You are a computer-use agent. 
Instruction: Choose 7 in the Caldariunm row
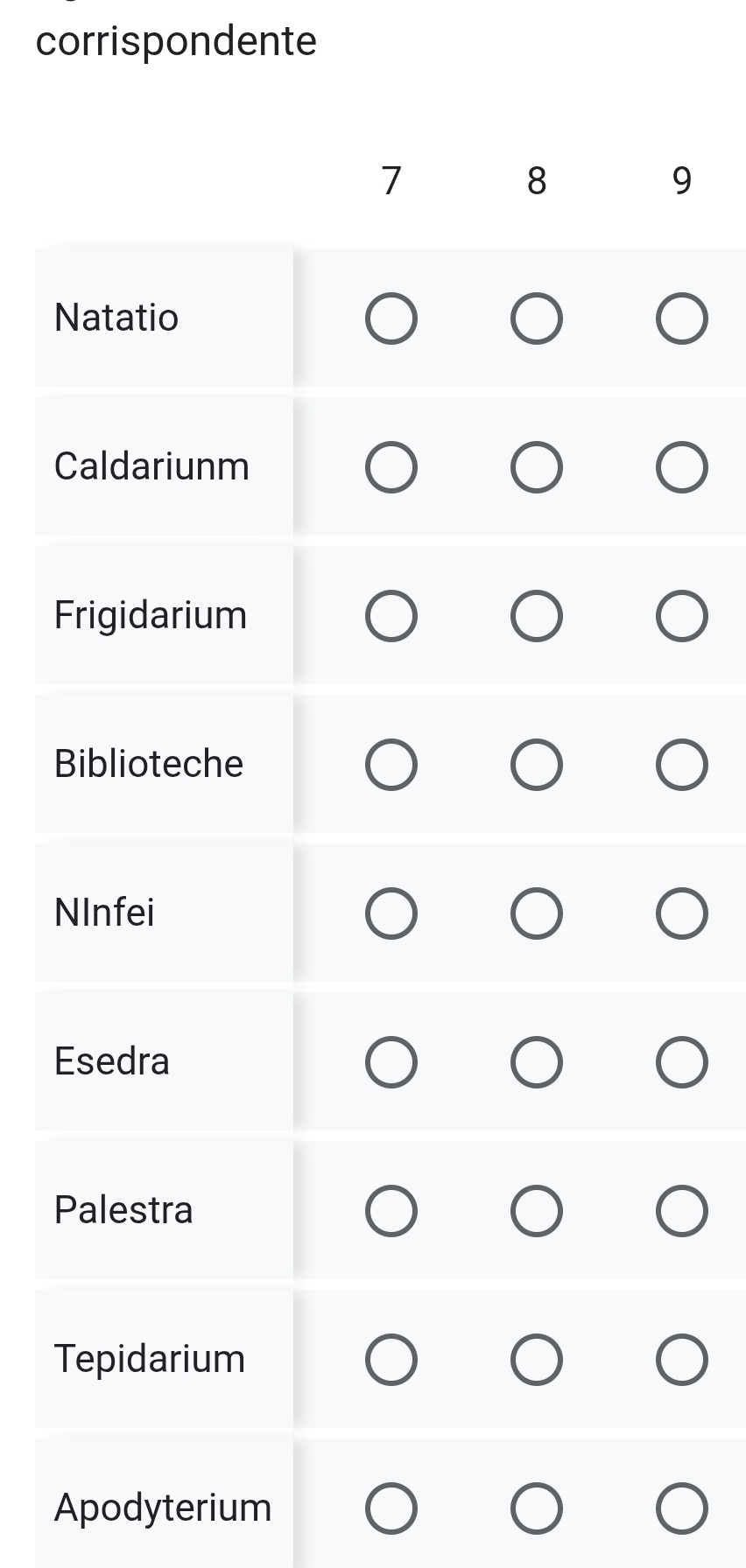tap(391, 467)
